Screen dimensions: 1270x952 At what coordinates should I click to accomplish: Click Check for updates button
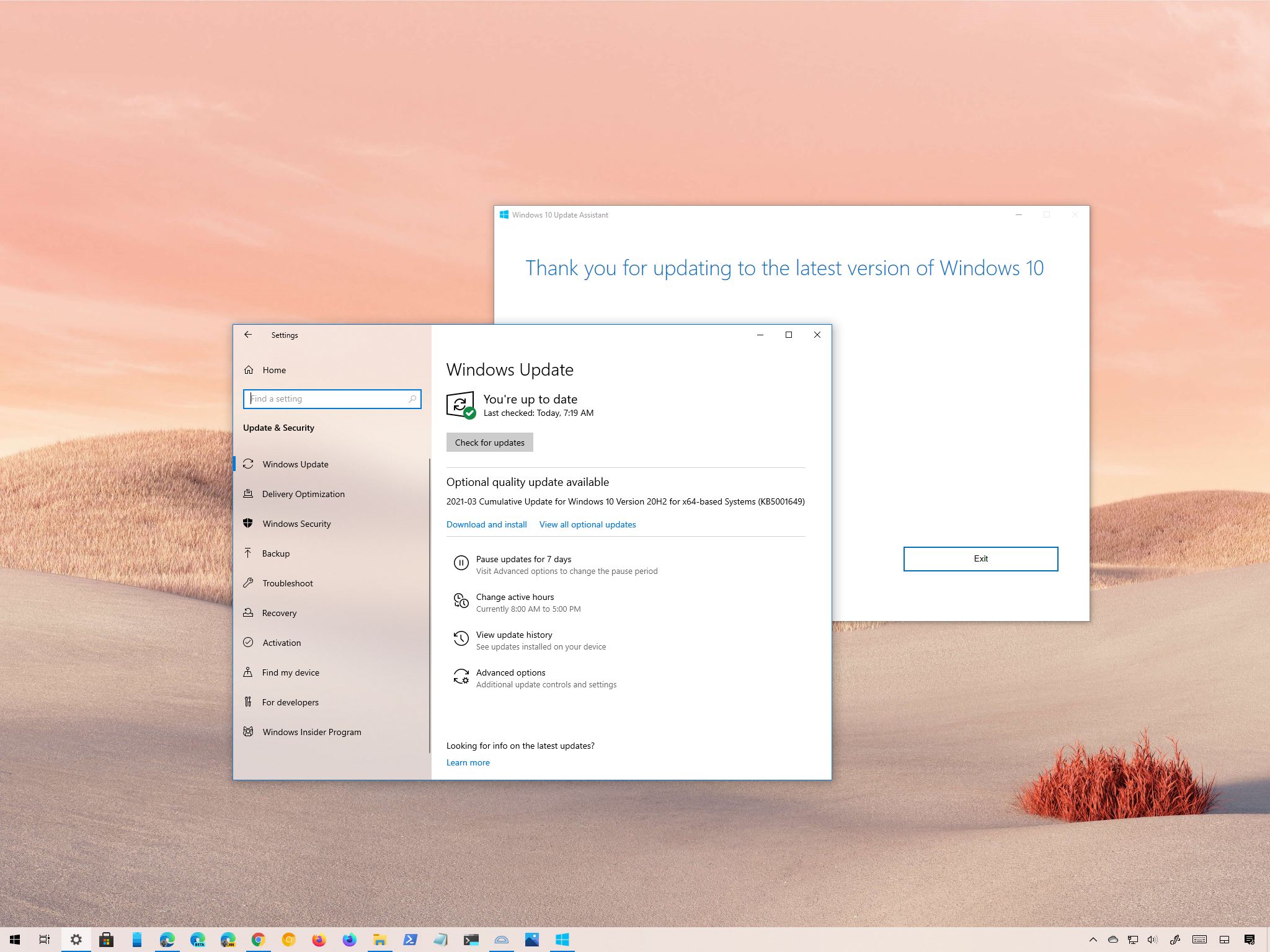tap(490, 442)
